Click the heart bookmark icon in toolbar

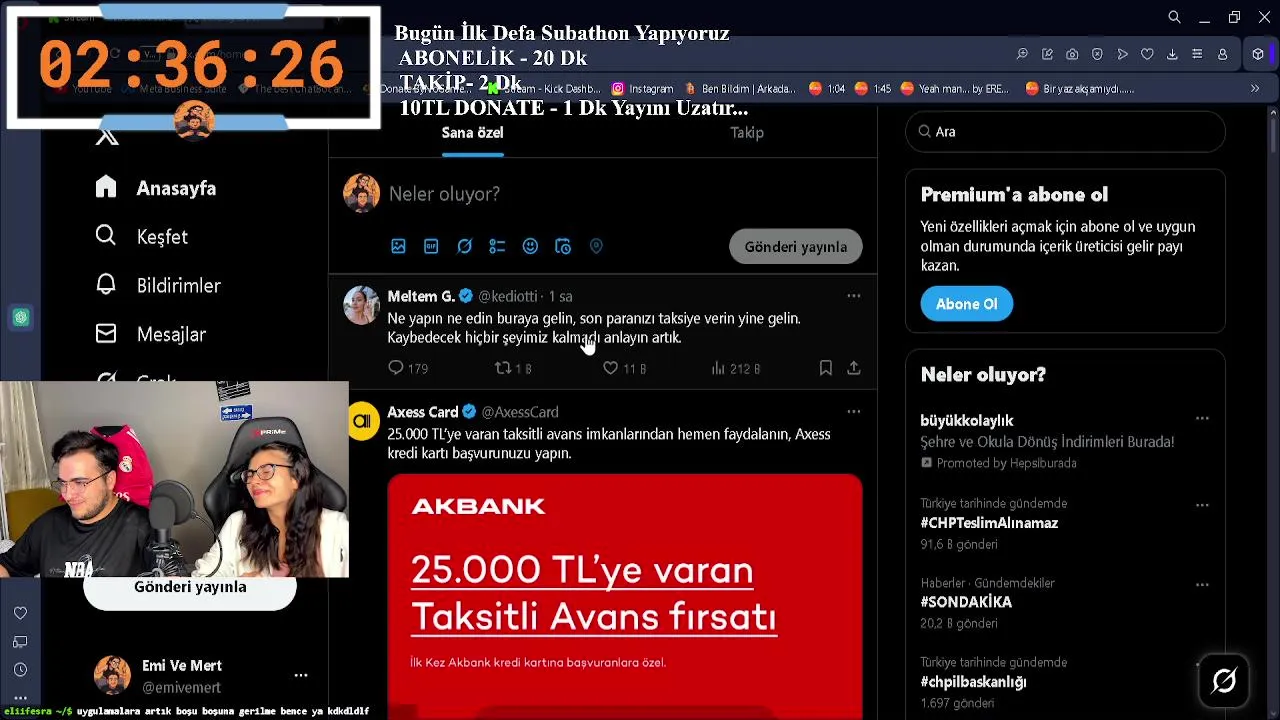(1147, 54)
